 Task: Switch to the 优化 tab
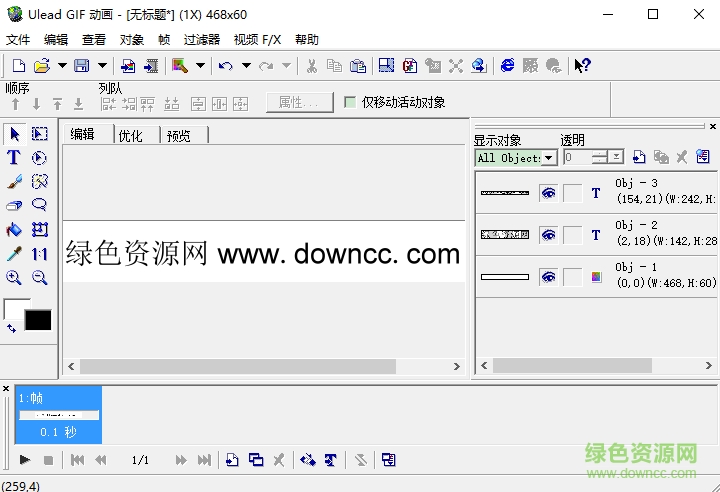click(136, 136)
